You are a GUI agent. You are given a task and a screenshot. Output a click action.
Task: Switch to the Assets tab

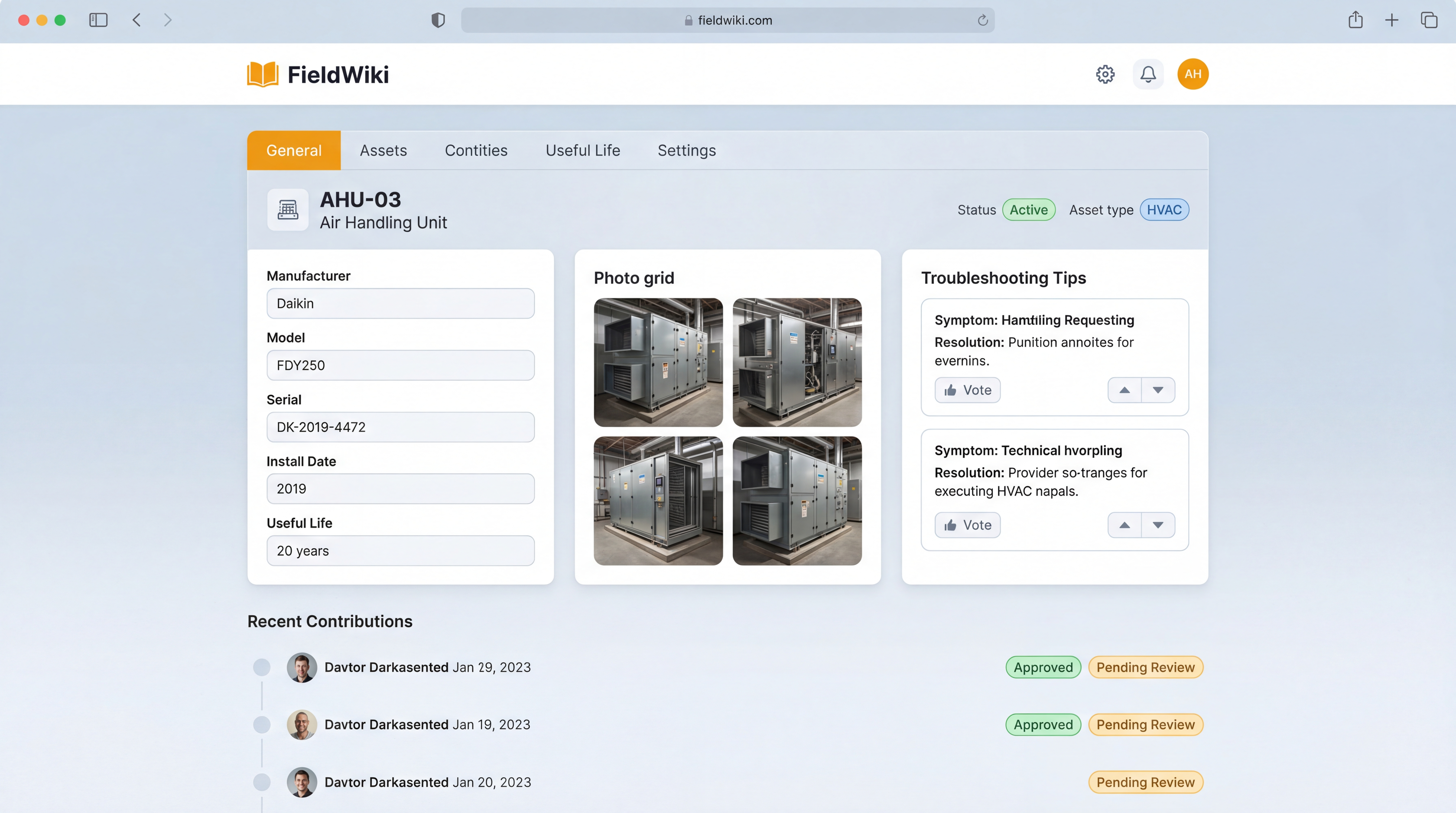click(x=383, y=150)
